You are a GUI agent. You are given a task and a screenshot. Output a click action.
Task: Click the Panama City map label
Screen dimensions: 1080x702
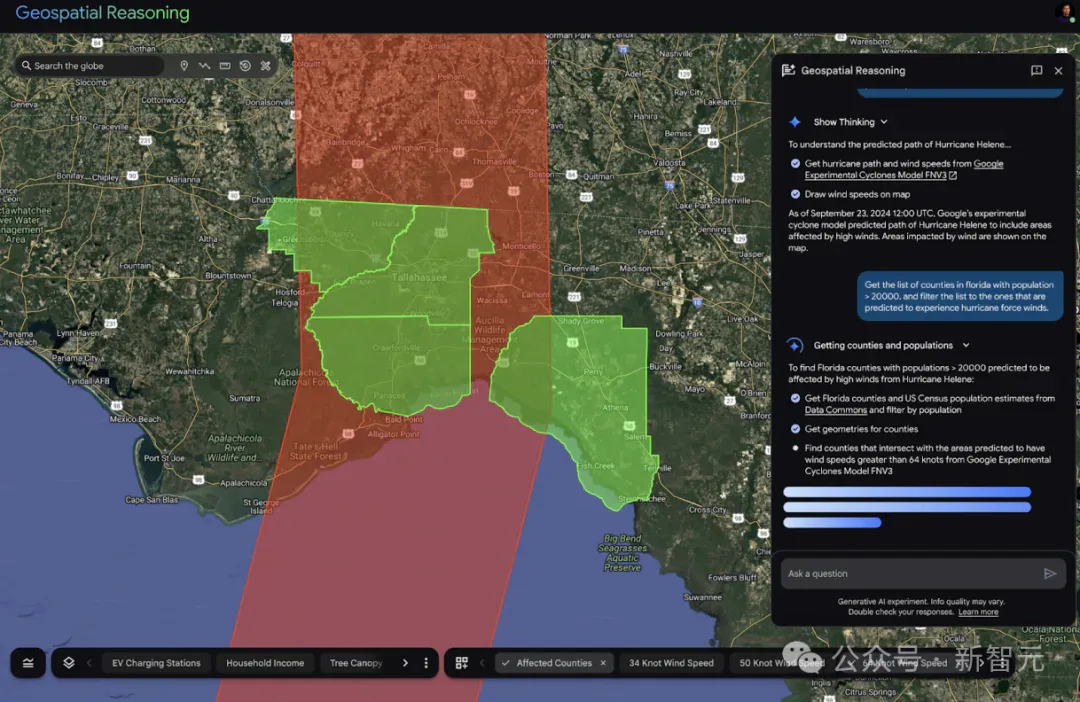[x=75, y=358]
